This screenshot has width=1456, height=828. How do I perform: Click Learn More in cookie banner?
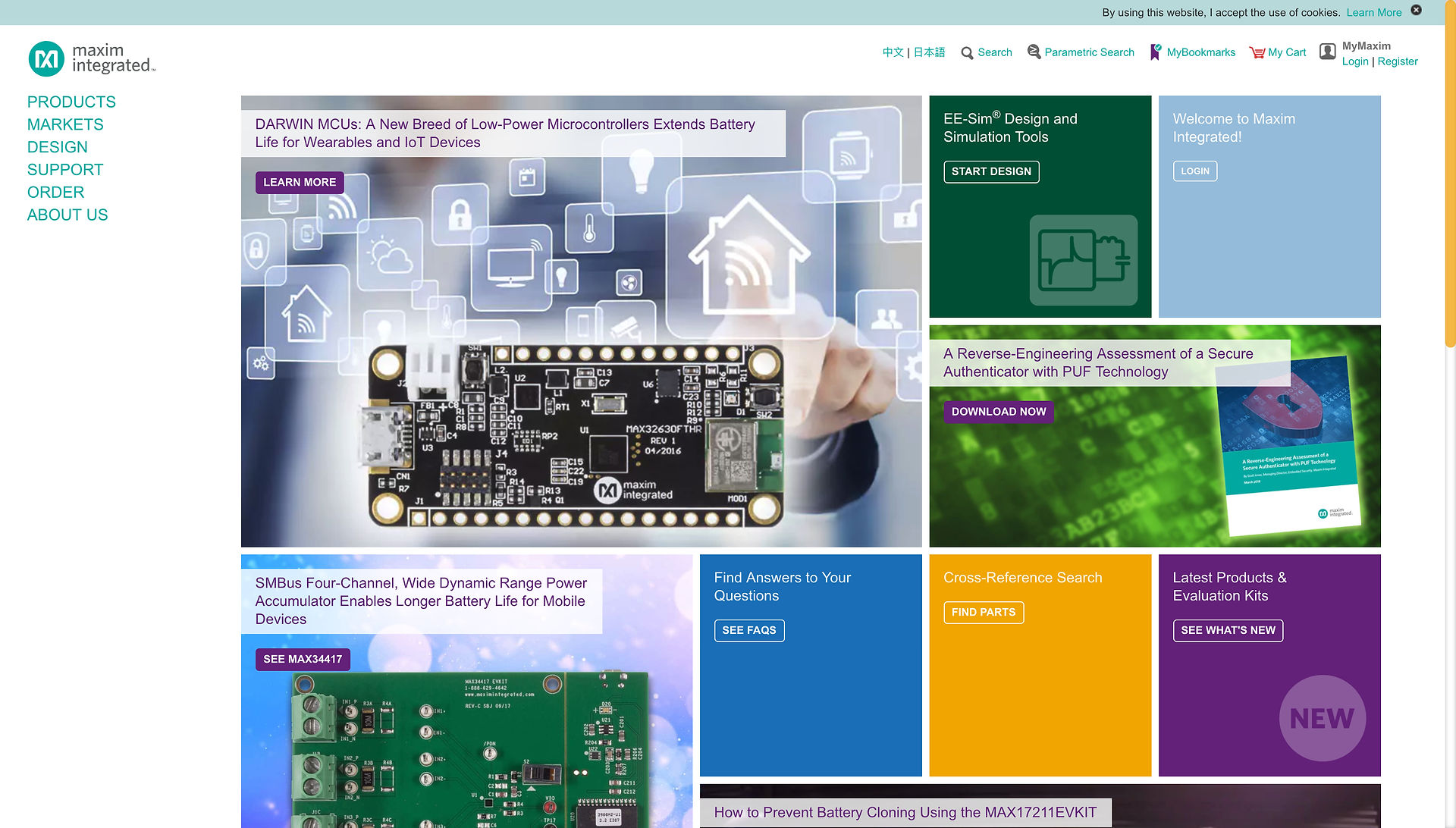pos(1374,13)
